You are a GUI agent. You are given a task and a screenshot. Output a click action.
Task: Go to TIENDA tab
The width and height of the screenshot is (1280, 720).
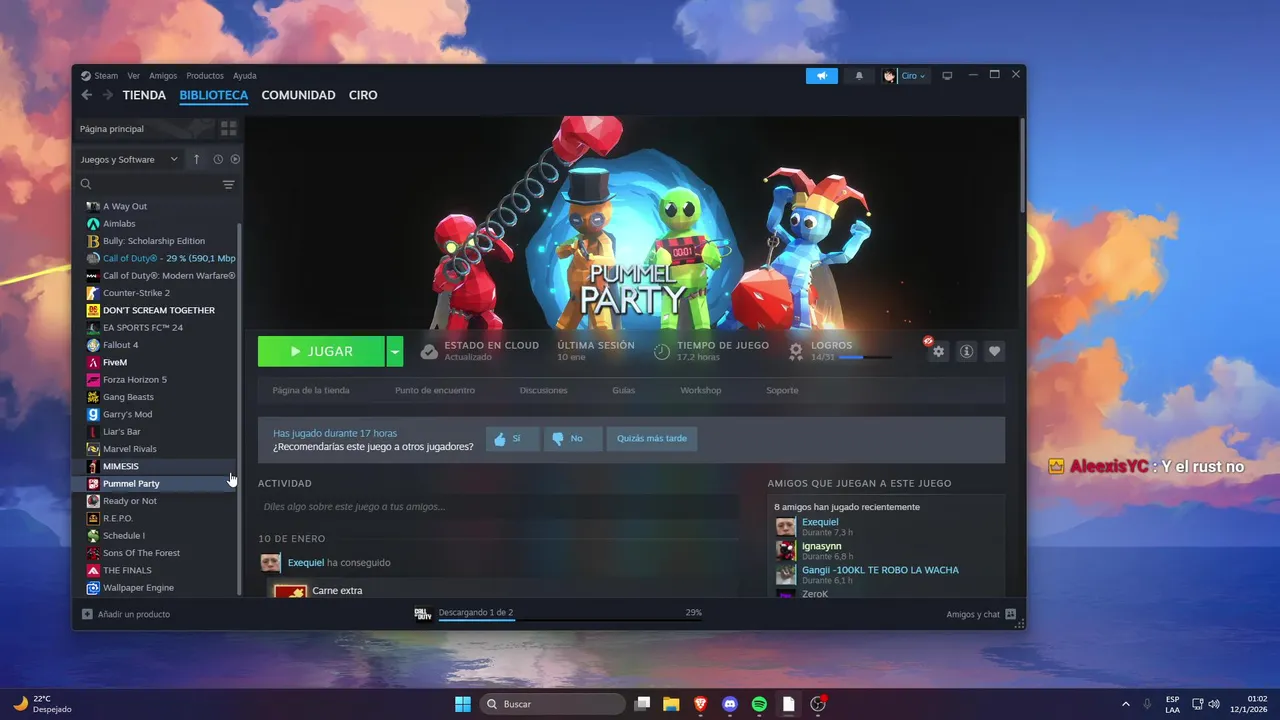pos(144,95)
